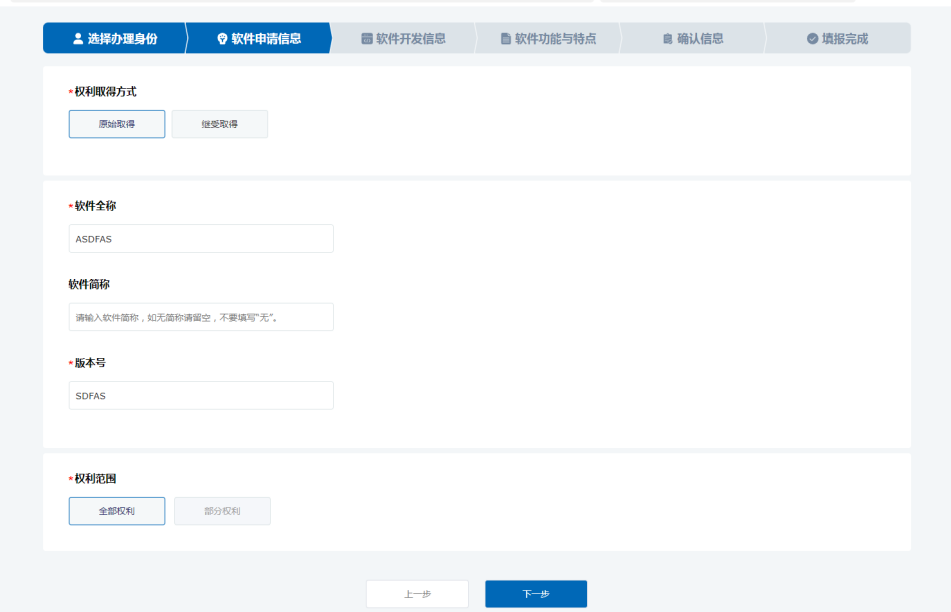Select 全部权利 for the rights scope
Image resolution: width=951 pixels, height=612 pixels.
tap(117, 511)
